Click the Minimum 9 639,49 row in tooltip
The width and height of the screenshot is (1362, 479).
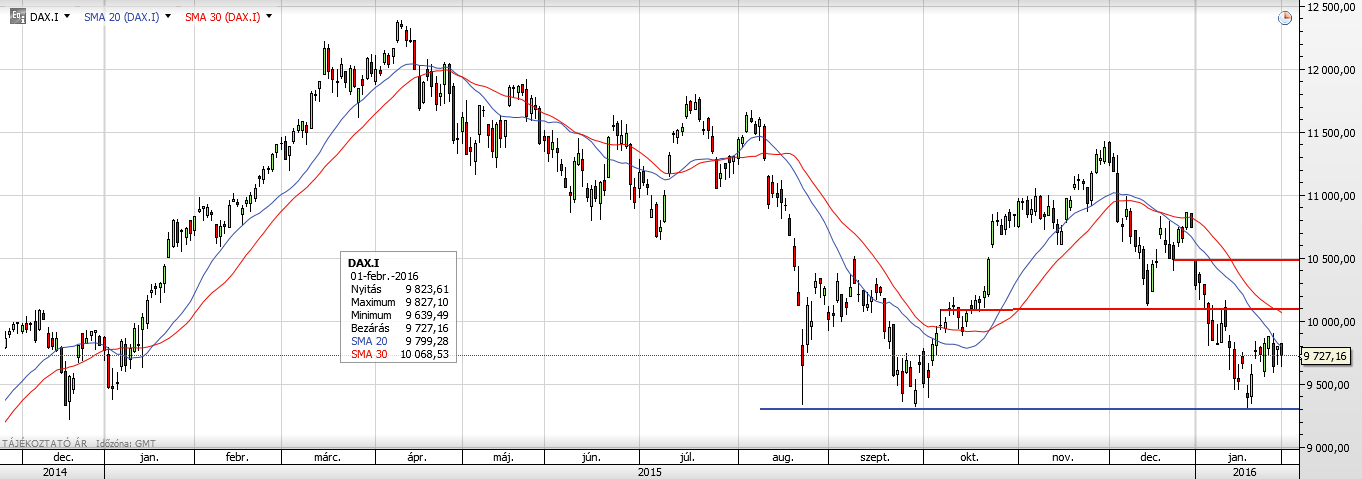400,315
